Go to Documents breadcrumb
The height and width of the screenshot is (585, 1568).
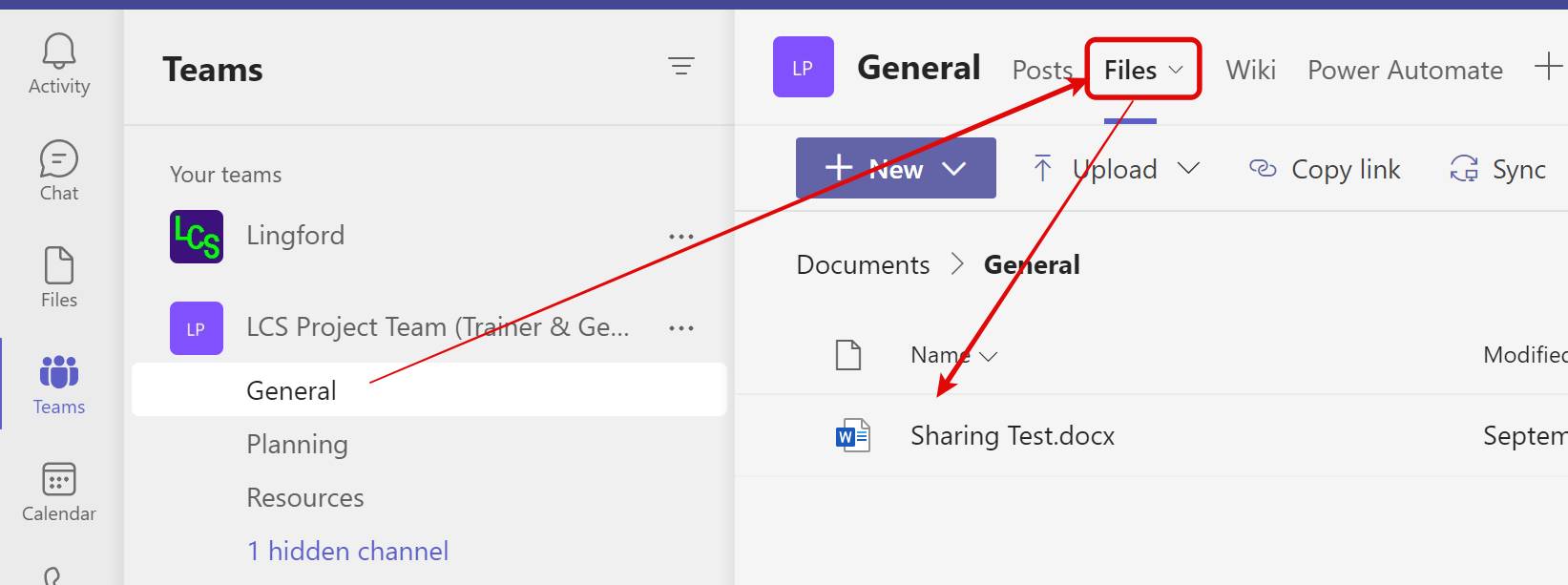click(863, 264)
